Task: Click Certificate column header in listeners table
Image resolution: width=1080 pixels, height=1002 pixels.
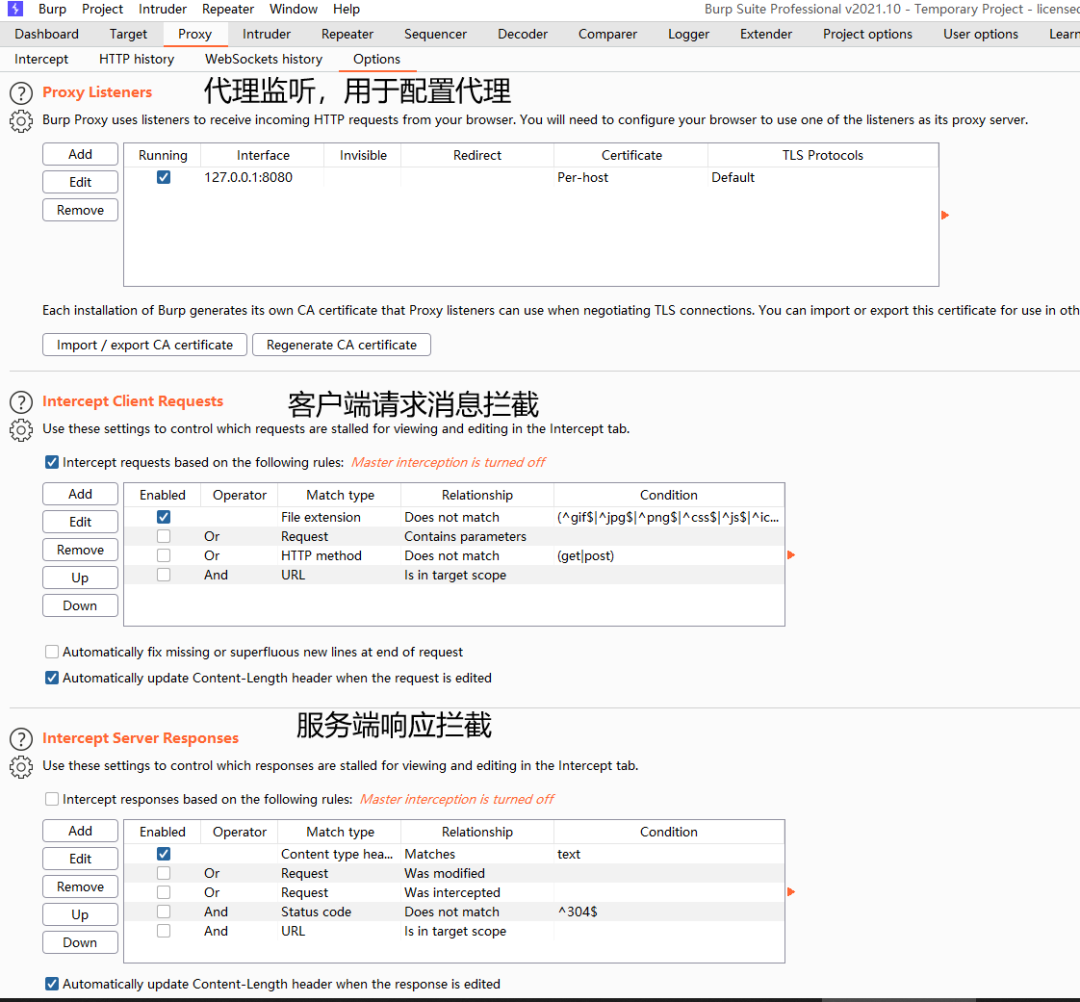Action: click(631, 155)
